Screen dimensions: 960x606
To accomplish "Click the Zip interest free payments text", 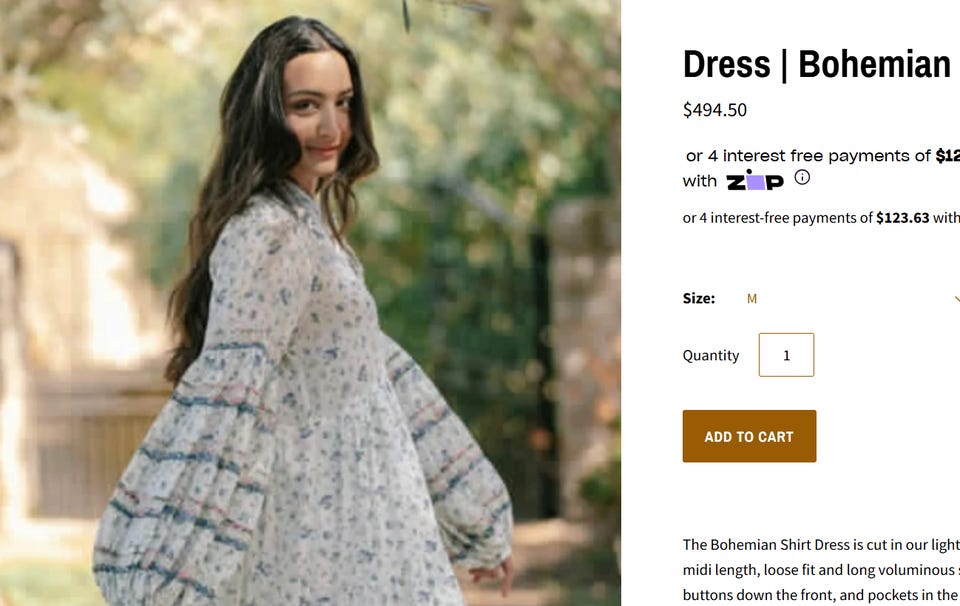I will click(x=810, y=156).
